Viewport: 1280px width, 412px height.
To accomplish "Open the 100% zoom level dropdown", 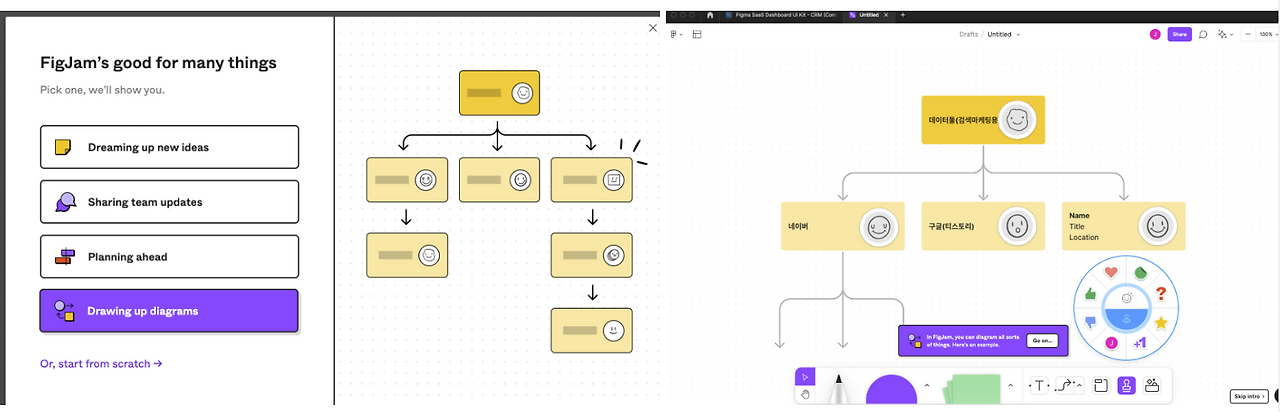I will pos(1267,34).
